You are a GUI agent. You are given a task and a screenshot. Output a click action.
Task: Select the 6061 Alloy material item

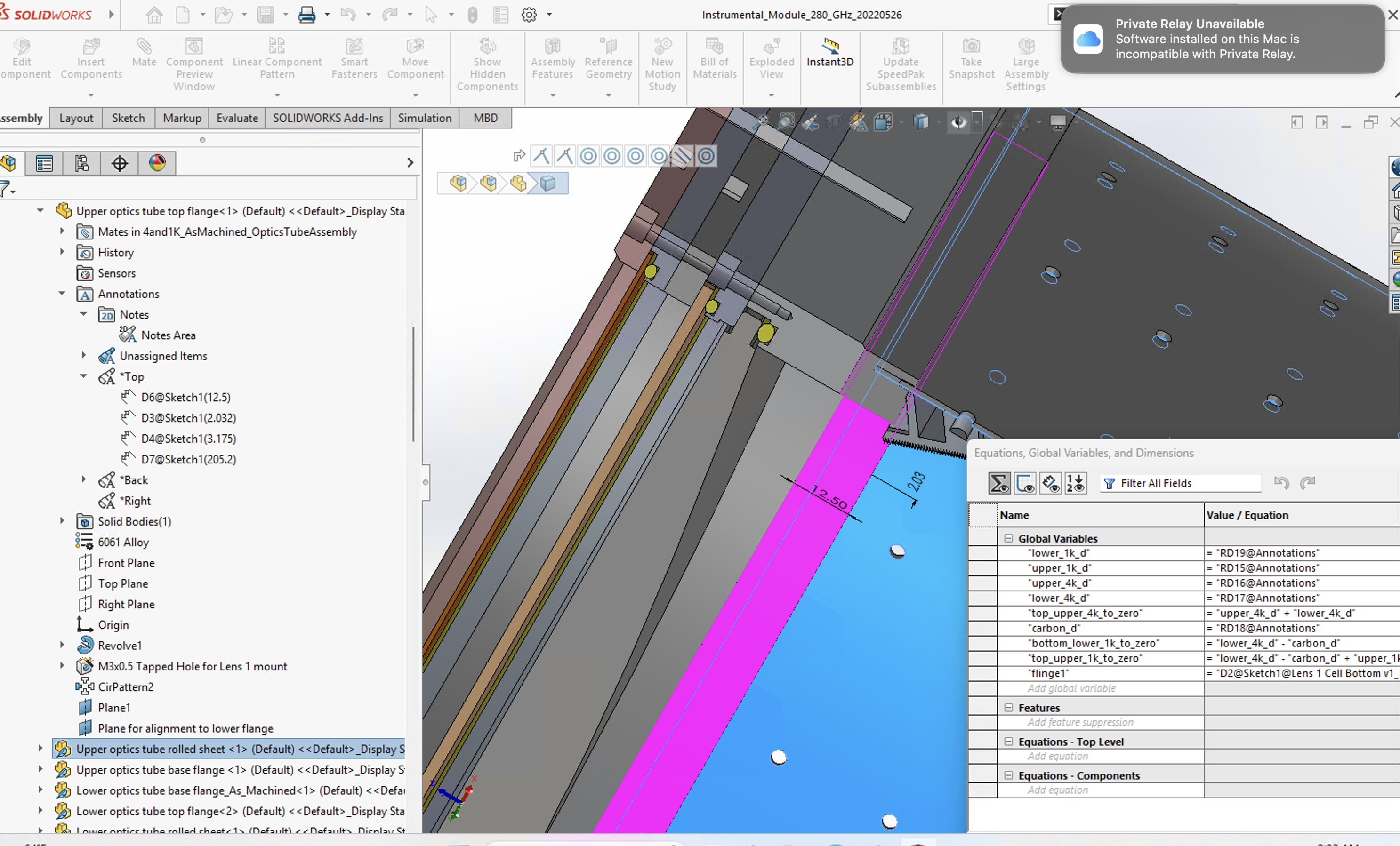[123, 542]
